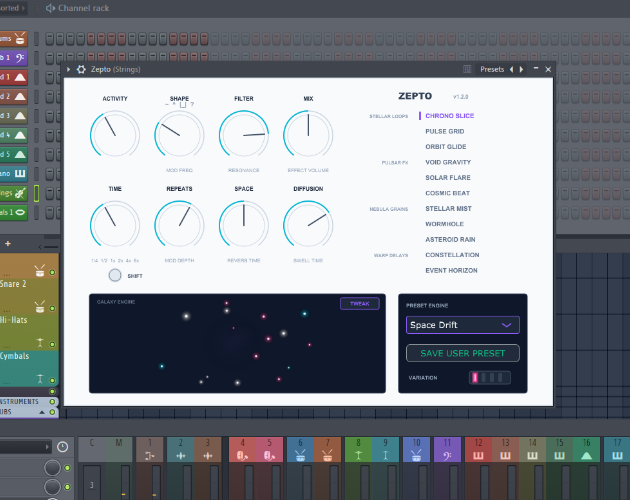Toggle the Strings channel select indicator
Viewport: 630px width, 500px height.
tap(37, 193)
